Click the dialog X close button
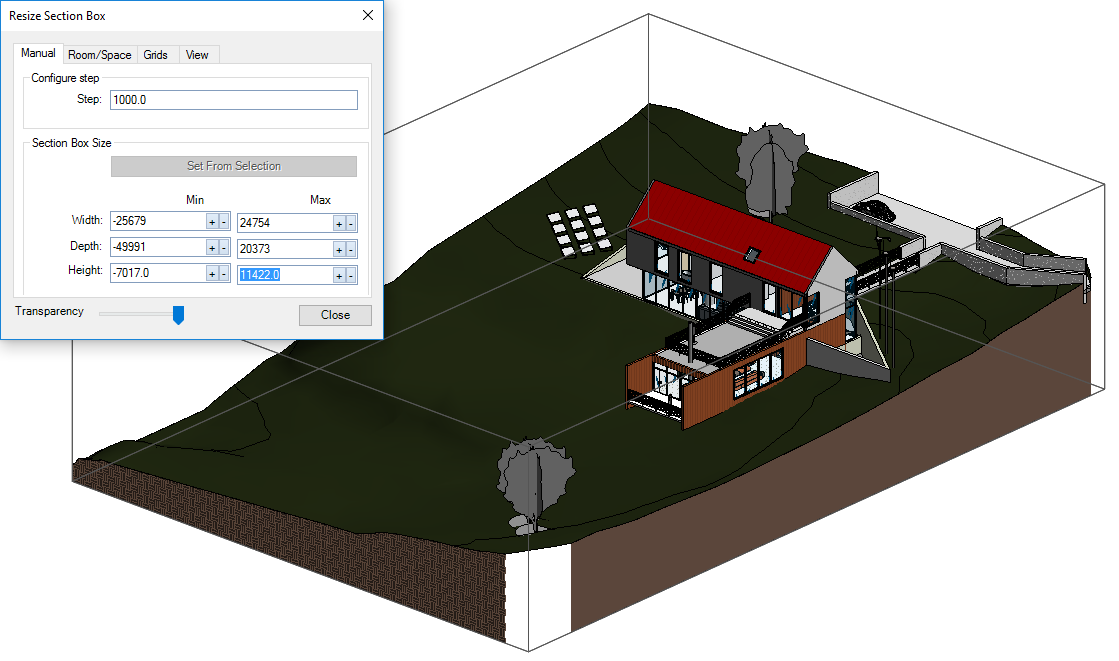 tap(367, 15)
